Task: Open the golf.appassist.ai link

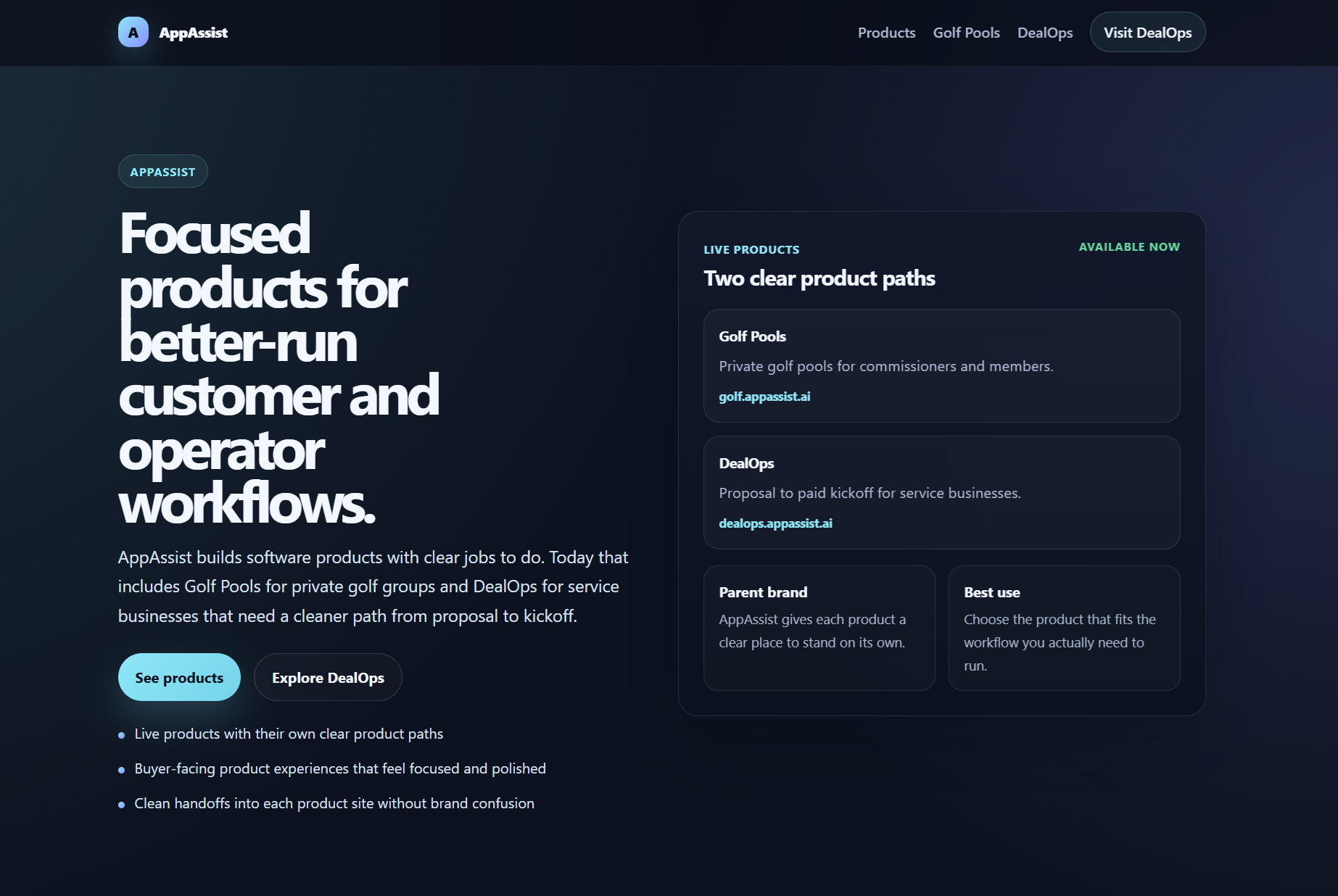Action: tap(764, 397)
